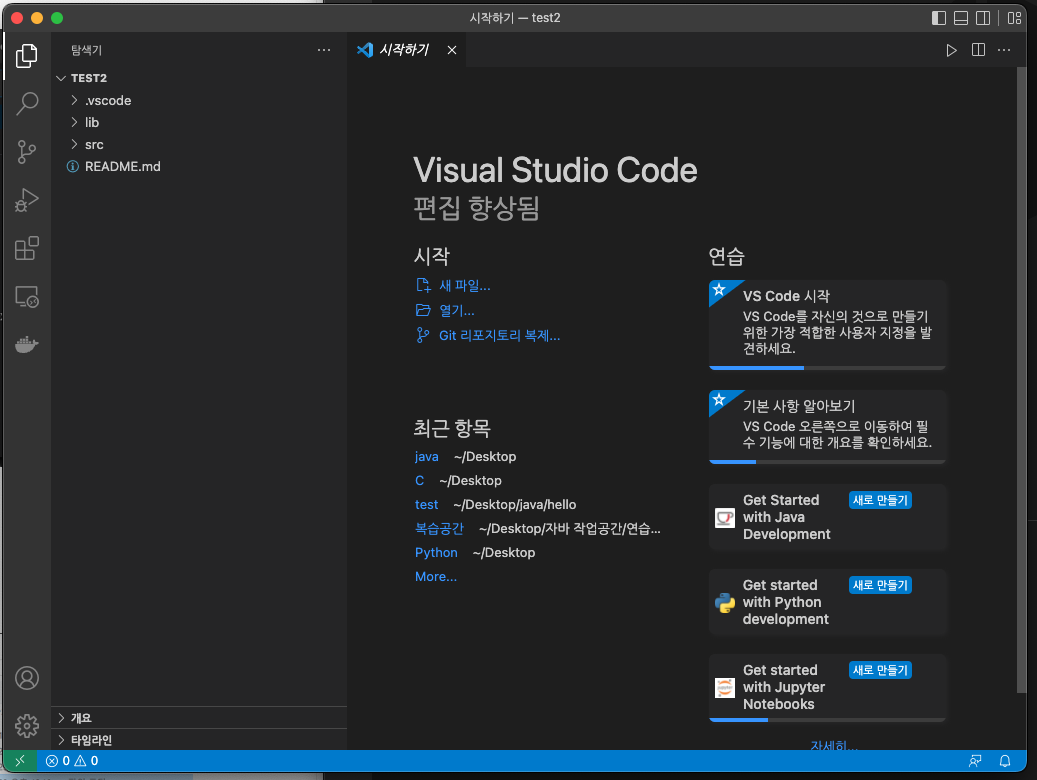Open the Accounts icon
The image size is (1037, 780).
[26, 678]
